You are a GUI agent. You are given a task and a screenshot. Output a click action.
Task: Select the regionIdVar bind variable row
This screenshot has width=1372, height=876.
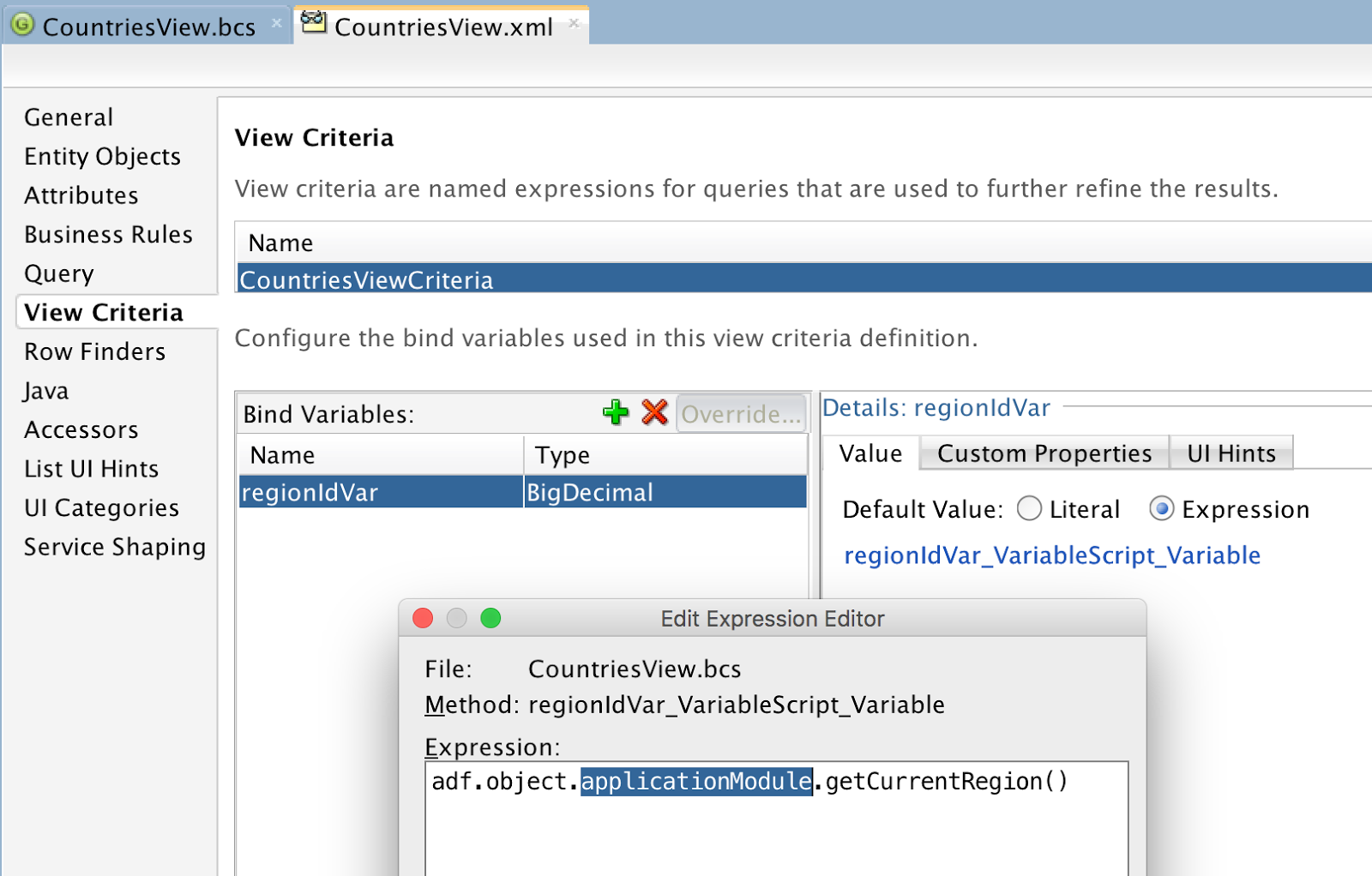522,492
